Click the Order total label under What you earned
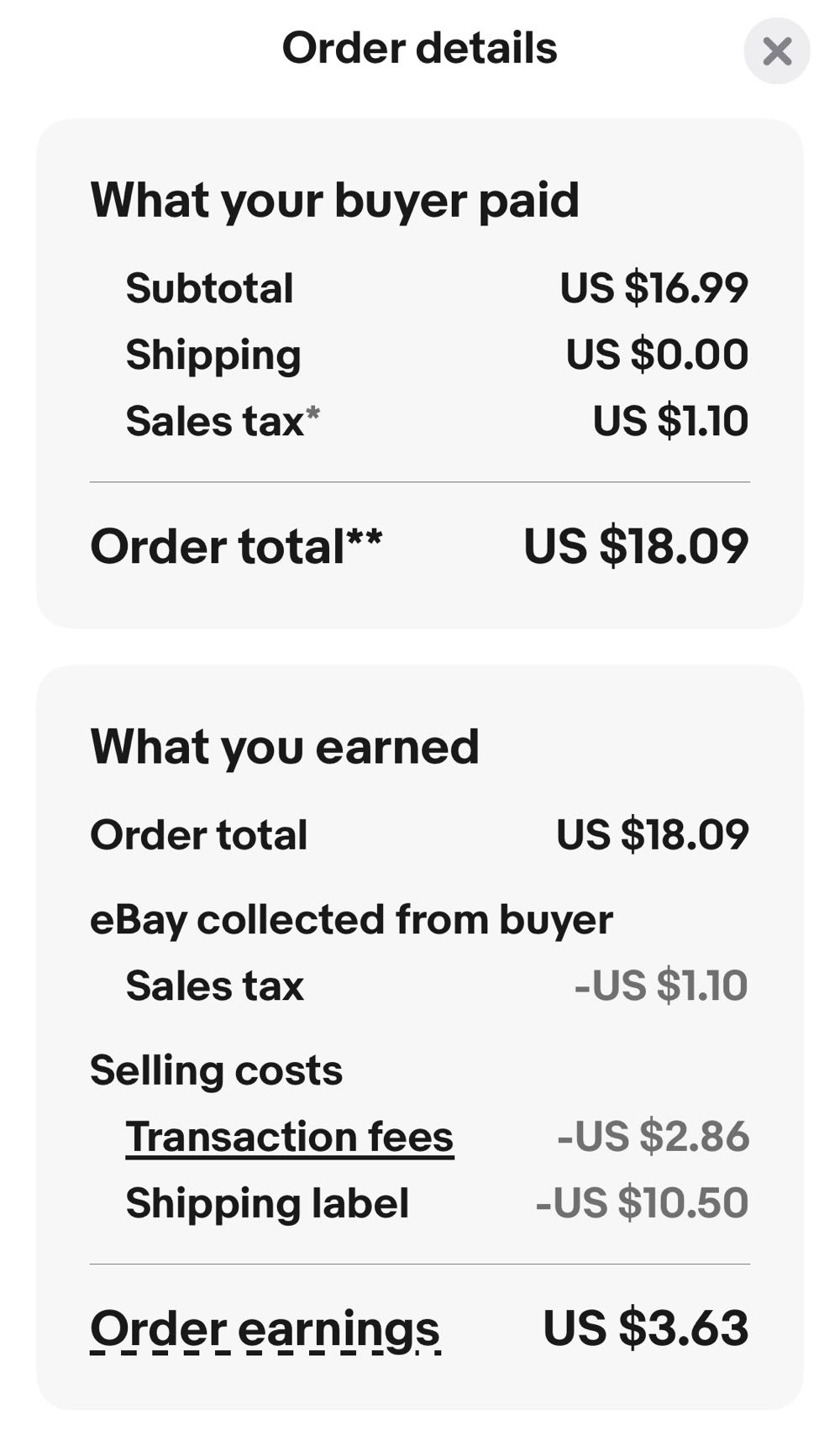This screenshot has height=1446, width=840. point(198,835)
